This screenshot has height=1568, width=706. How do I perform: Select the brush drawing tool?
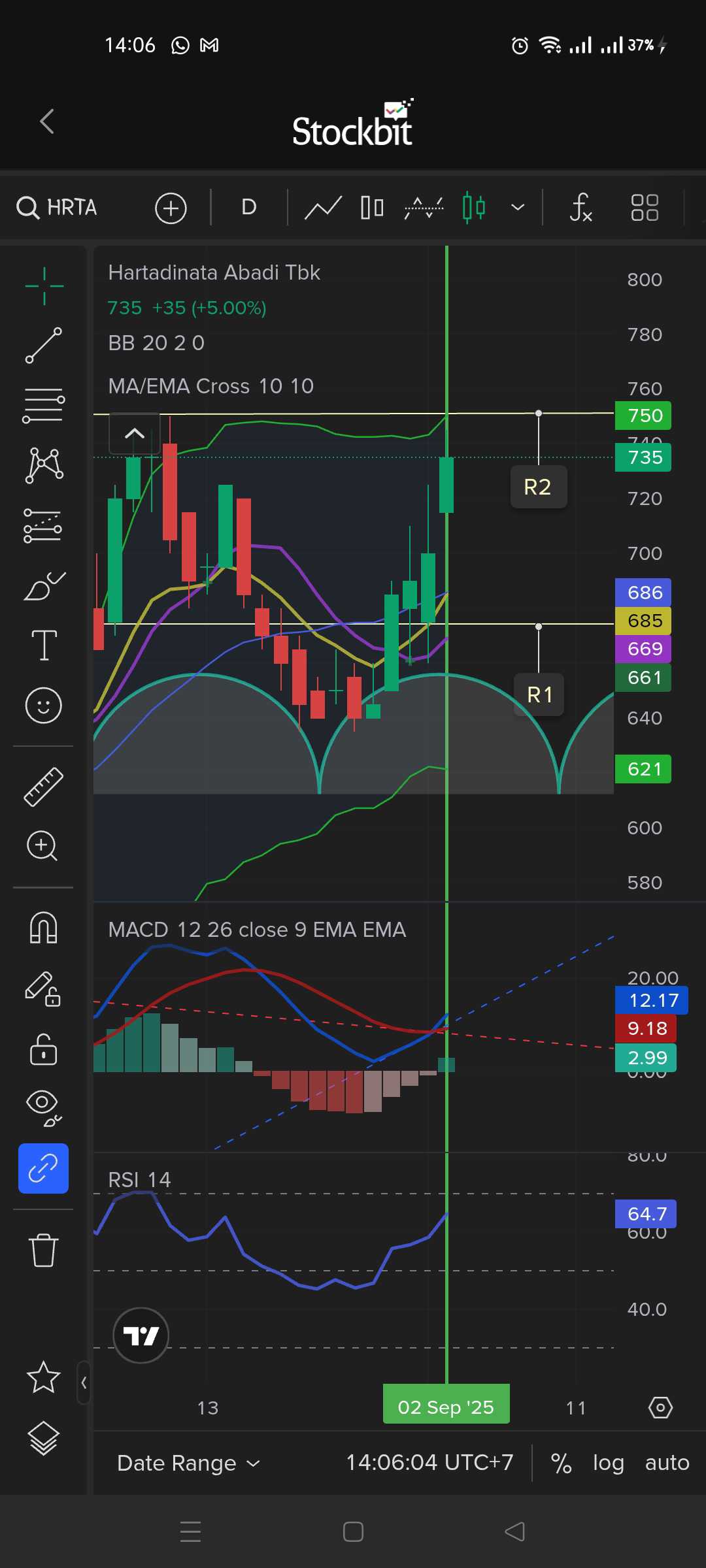pos(44,586)
